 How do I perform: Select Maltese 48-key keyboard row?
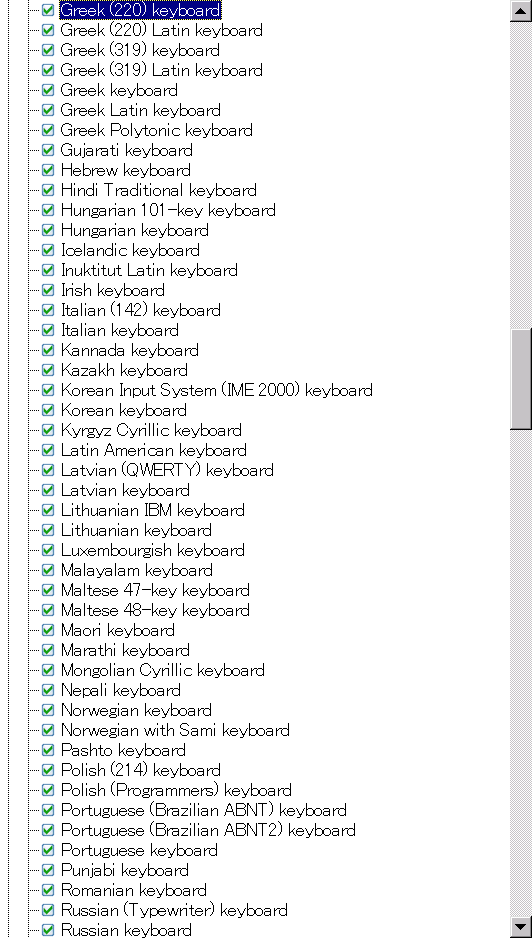pyautogui.click(x=155, y=610)
